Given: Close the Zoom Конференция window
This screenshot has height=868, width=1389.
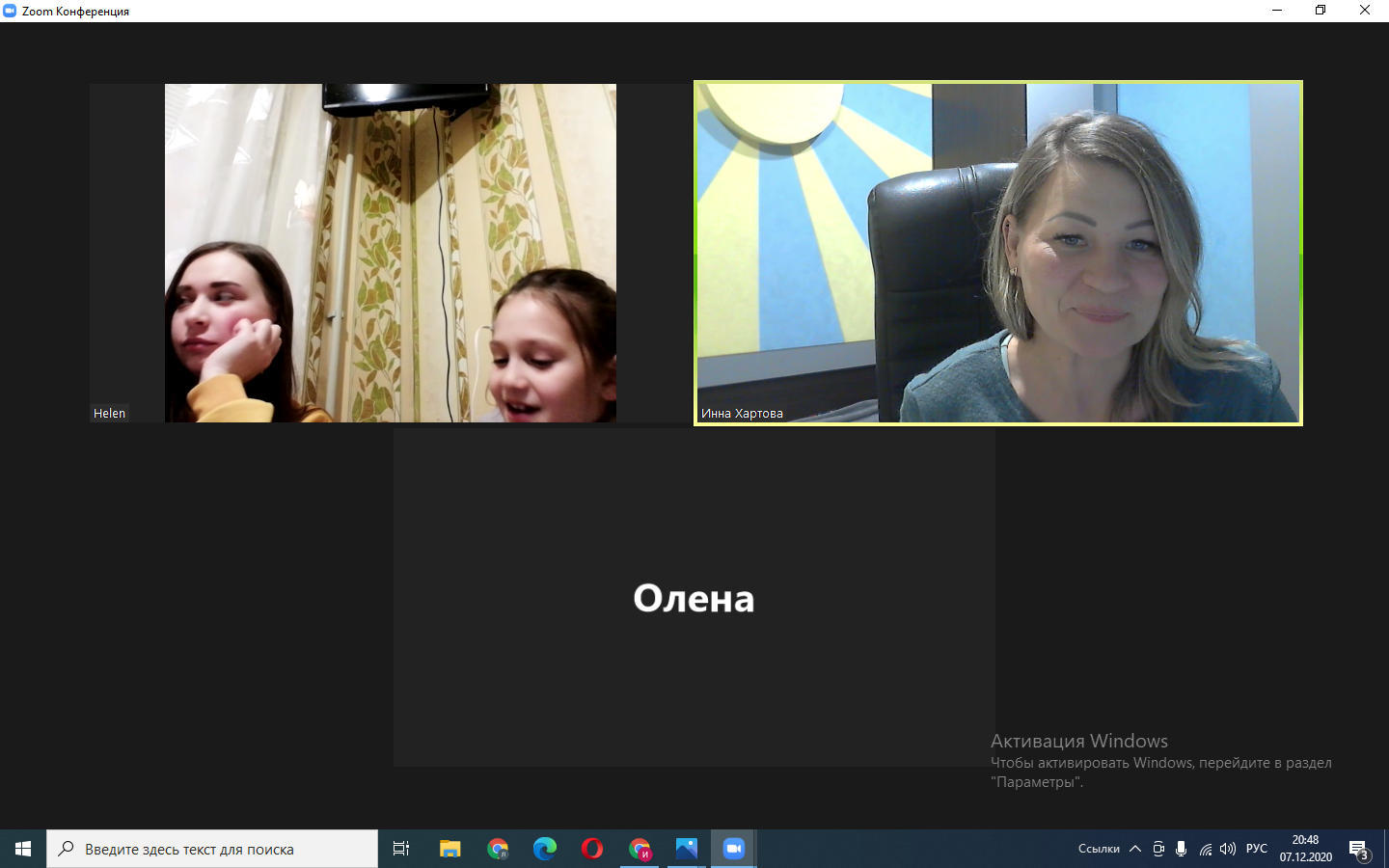Looking at the screenshot, I should pos(1365,11).
